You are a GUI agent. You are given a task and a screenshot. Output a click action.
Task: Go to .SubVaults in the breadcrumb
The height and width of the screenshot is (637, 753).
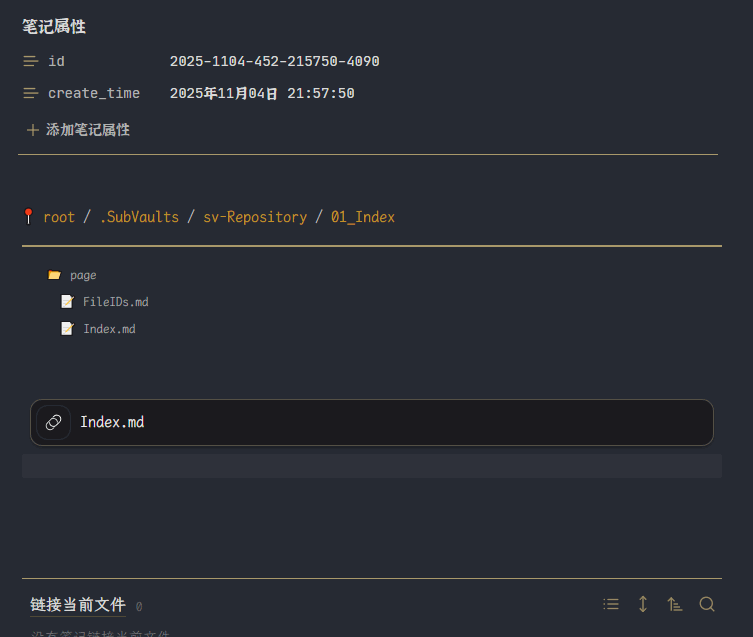(139, 217)
